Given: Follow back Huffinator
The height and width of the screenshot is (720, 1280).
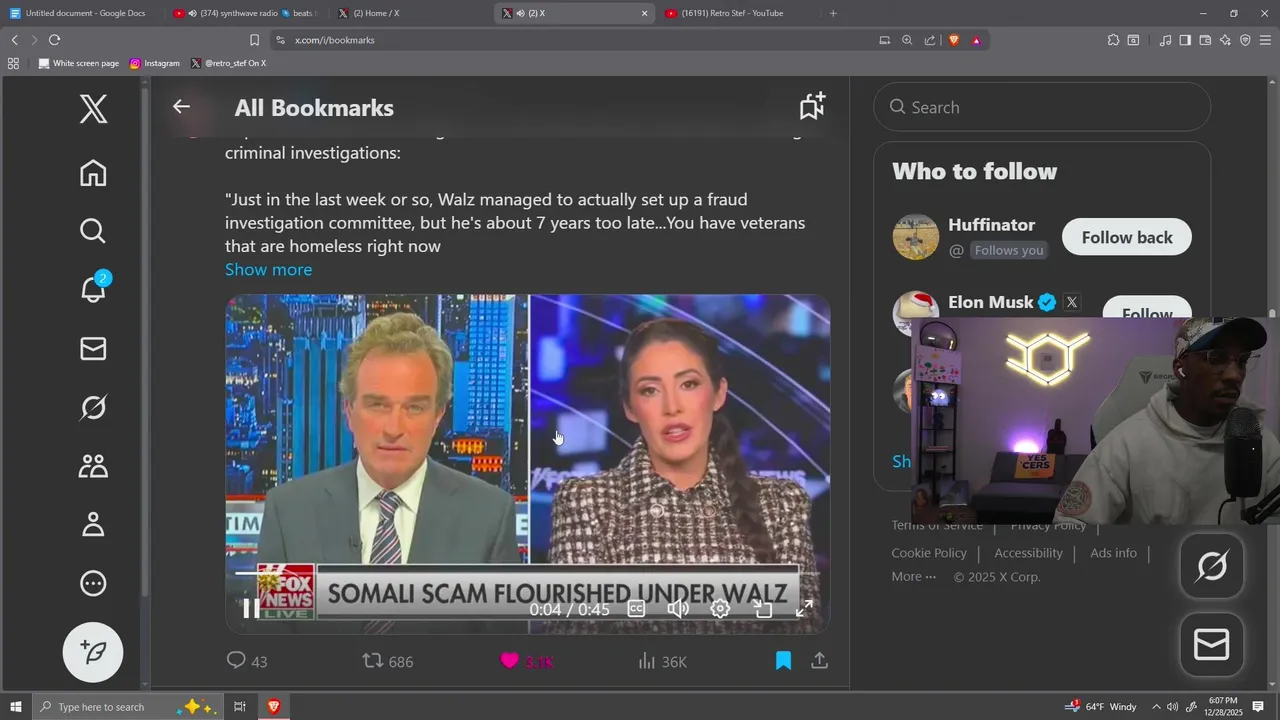Looking at the screenshot, I should pos(1127,237).
